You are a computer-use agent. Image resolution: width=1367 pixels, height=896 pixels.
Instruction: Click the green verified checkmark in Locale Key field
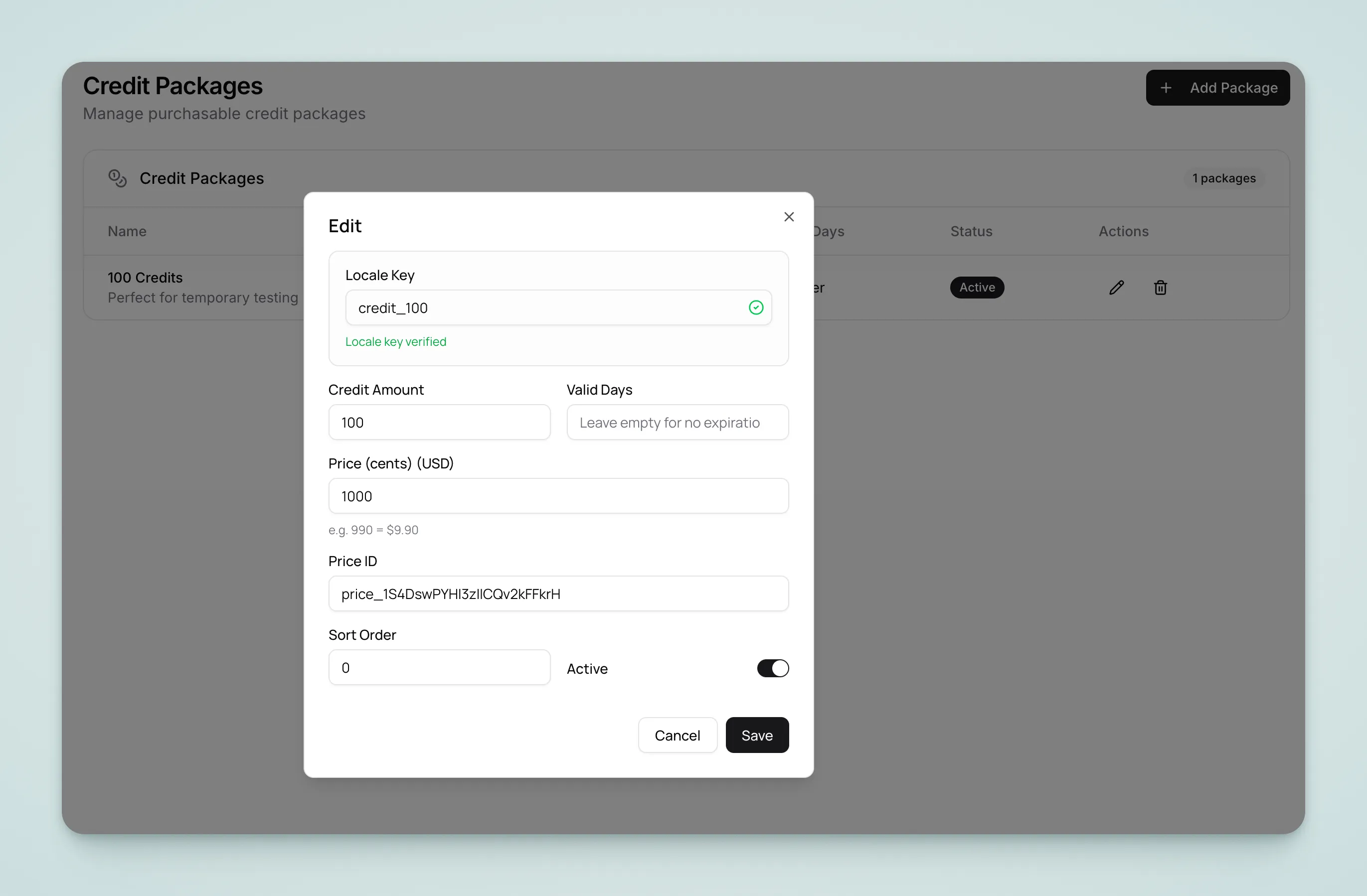coord(756,307)
